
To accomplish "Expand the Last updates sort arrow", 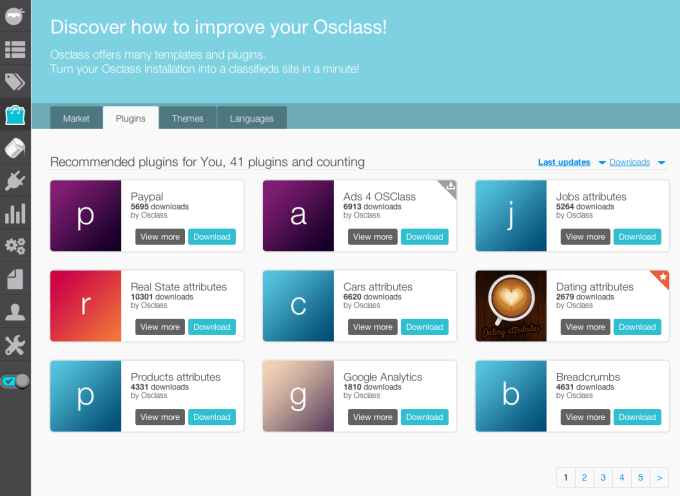I will point(602,163).
